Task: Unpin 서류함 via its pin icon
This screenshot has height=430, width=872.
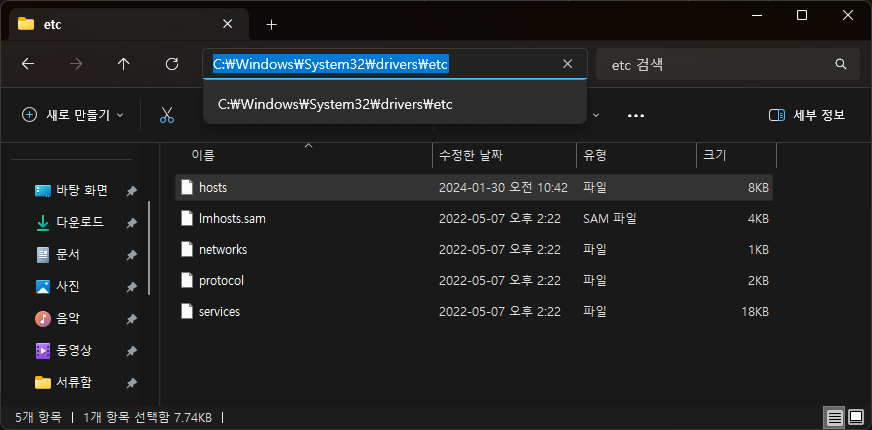Action: (131, 383)
